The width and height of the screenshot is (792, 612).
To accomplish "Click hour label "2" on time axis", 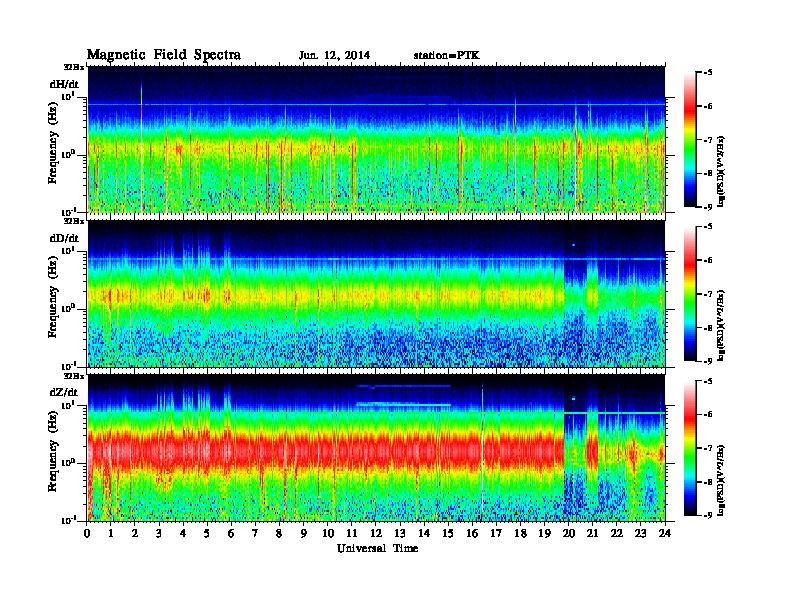I will click(x=135, y=533).
